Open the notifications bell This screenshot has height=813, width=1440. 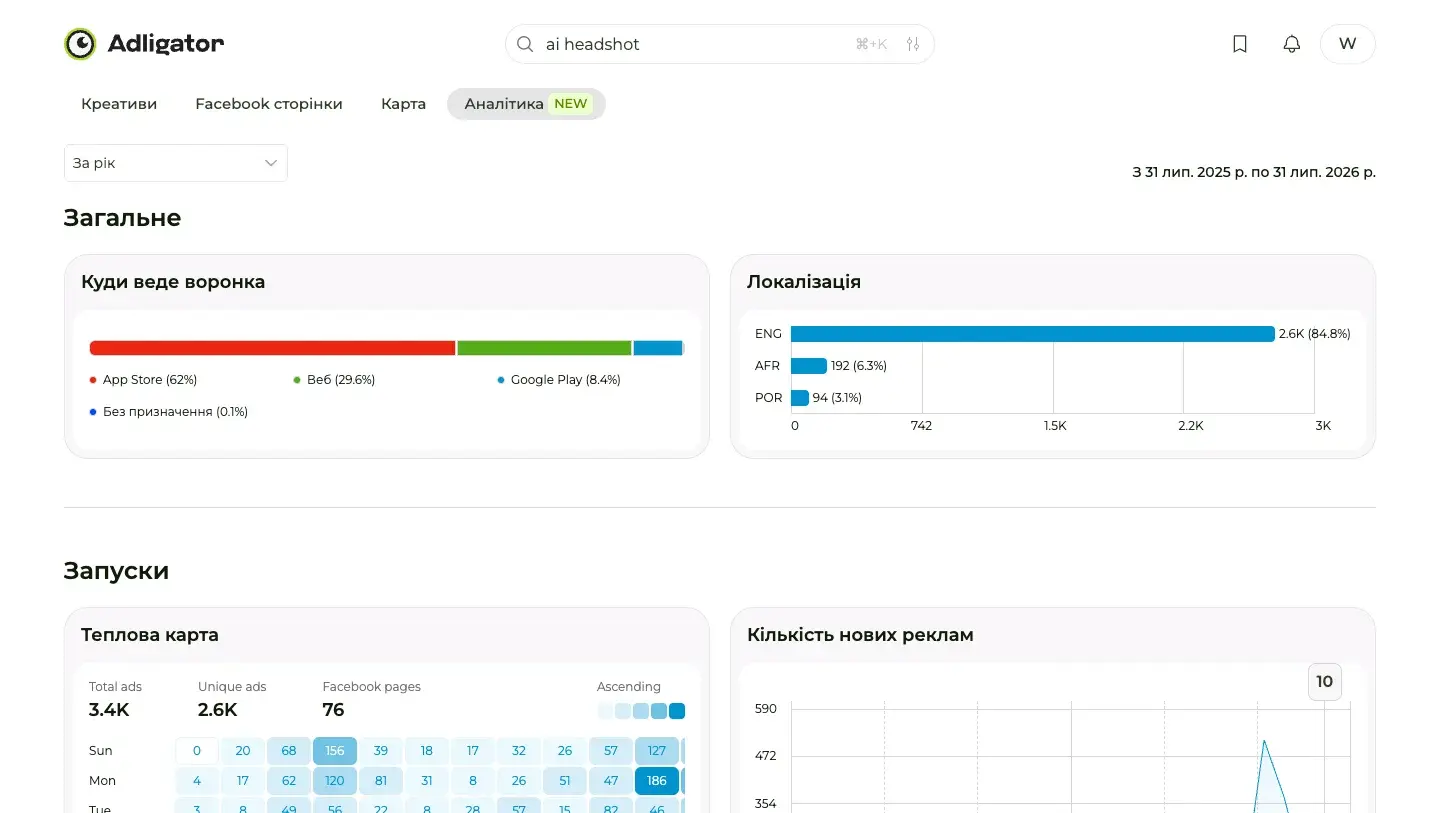[1292, 44]
